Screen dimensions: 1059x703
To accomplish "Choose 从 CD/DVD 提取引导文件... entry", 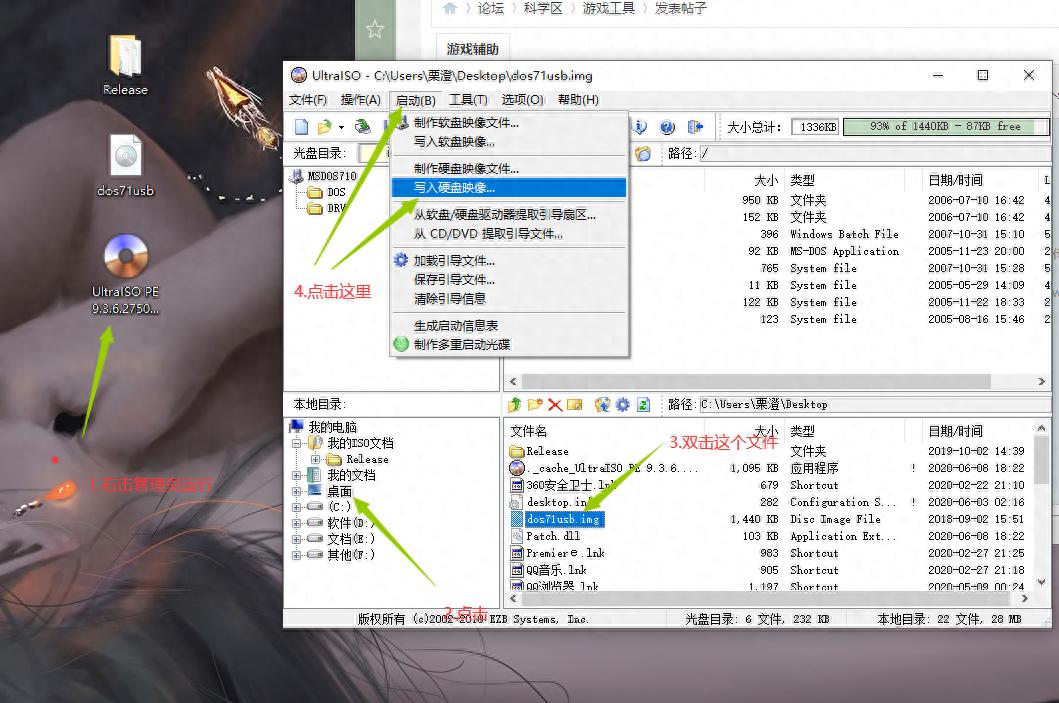I will point(509,234).
